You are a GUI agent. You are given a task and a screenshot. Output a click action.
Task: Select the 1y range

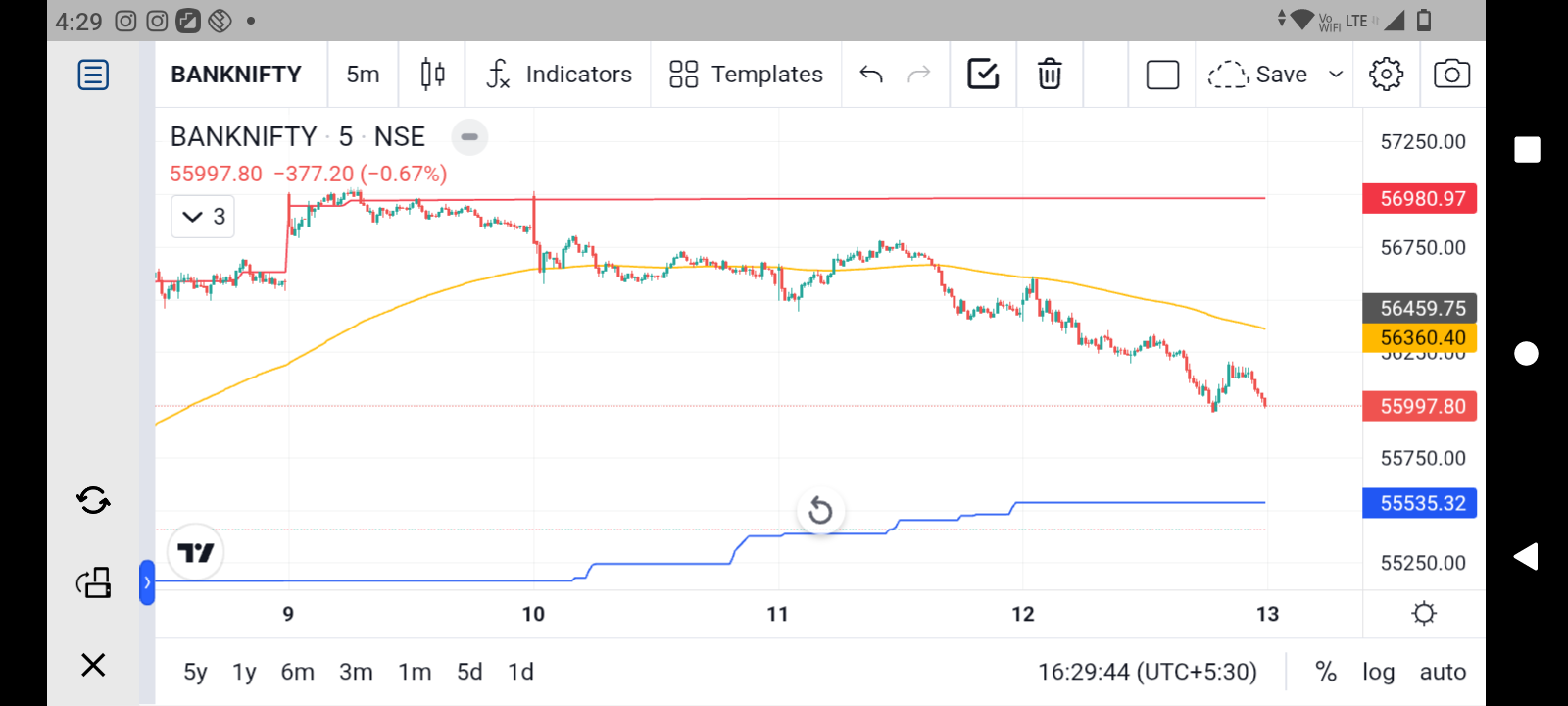pyautogui.click(x=244, y=672)
